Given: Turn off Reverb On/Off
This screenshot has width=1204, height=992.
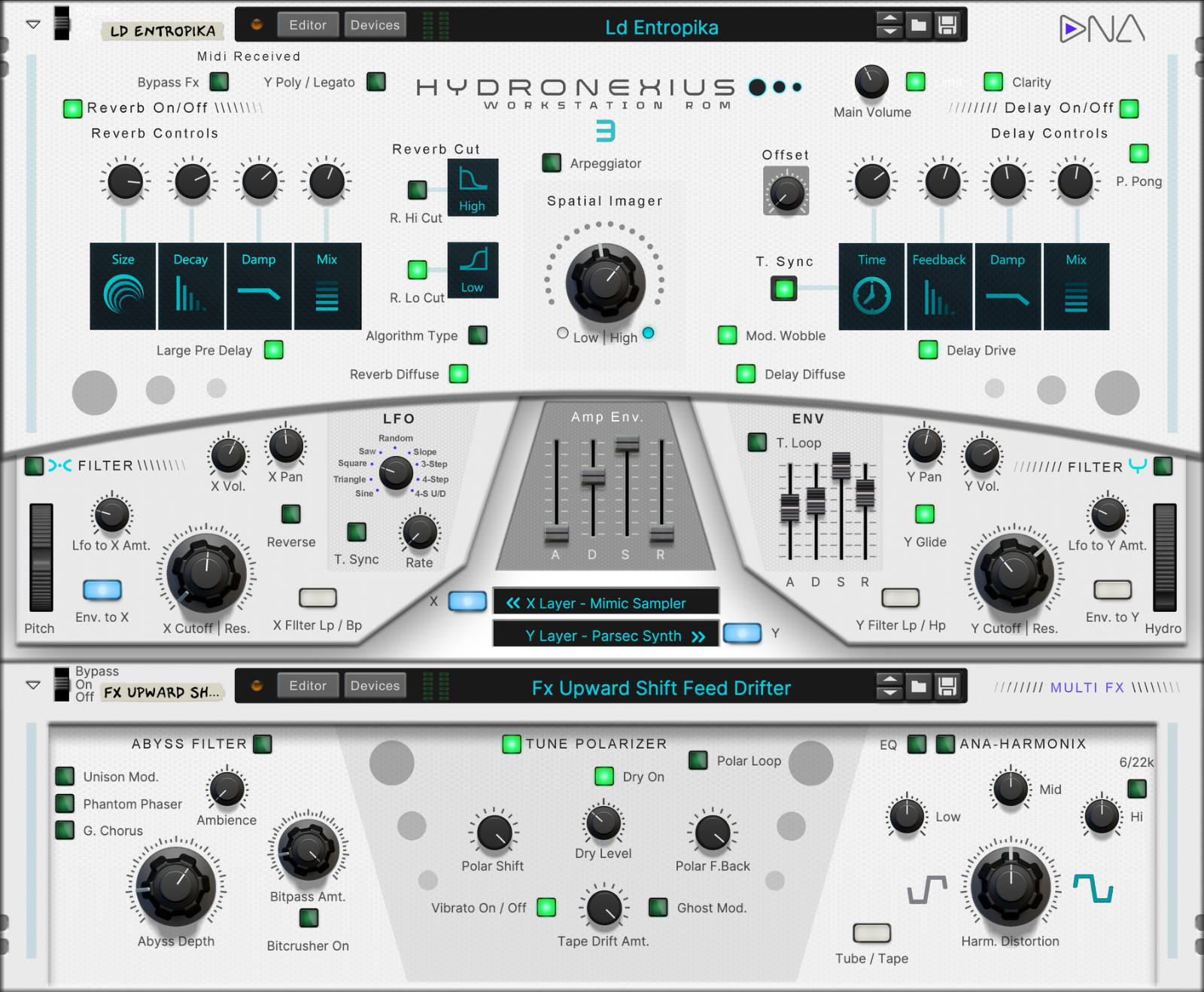Looking at the screenshot, I should tap(72, 108).
